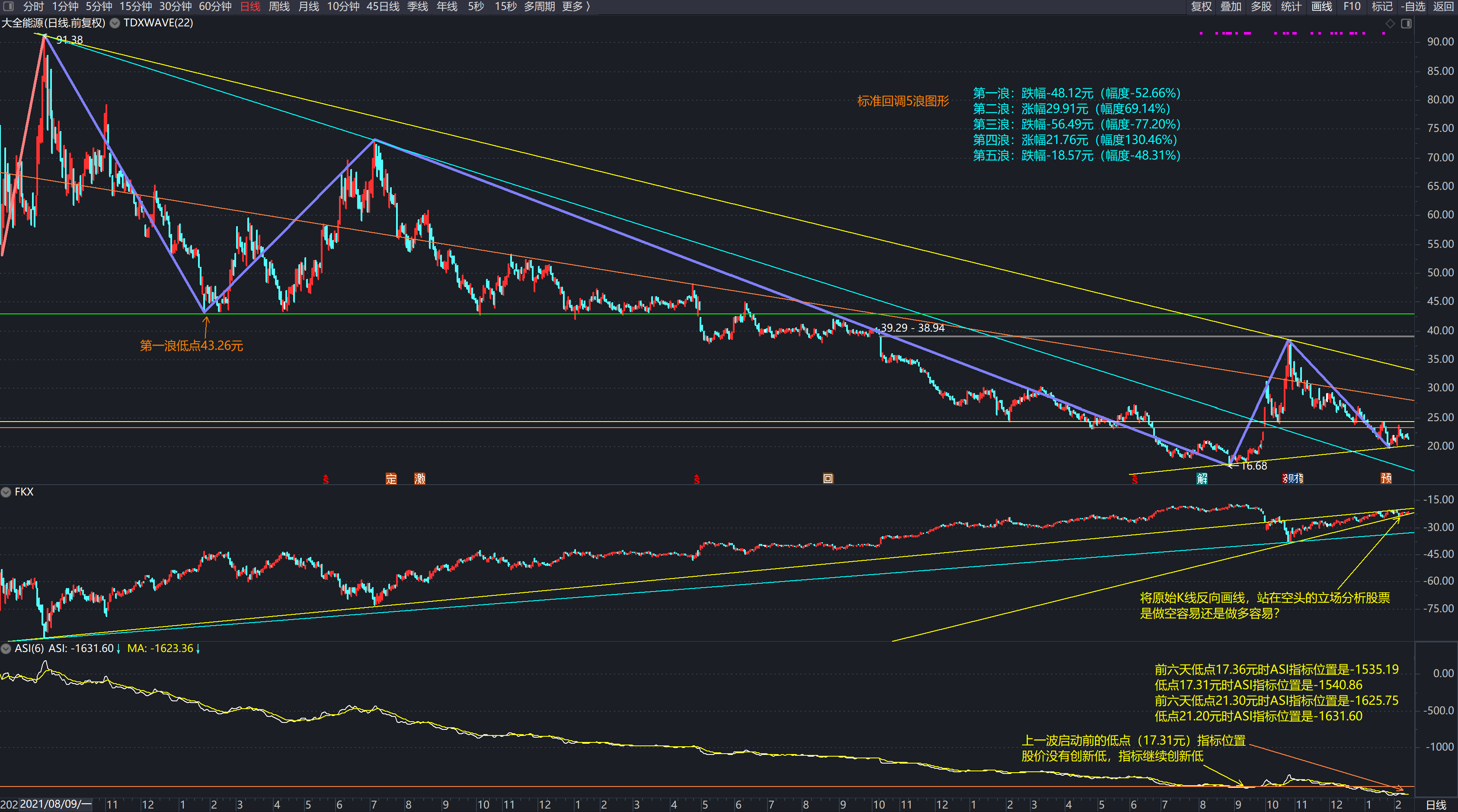Toggle the right side panel icon
This screenshot has width=1458, height=812.
coord(1406,23)
